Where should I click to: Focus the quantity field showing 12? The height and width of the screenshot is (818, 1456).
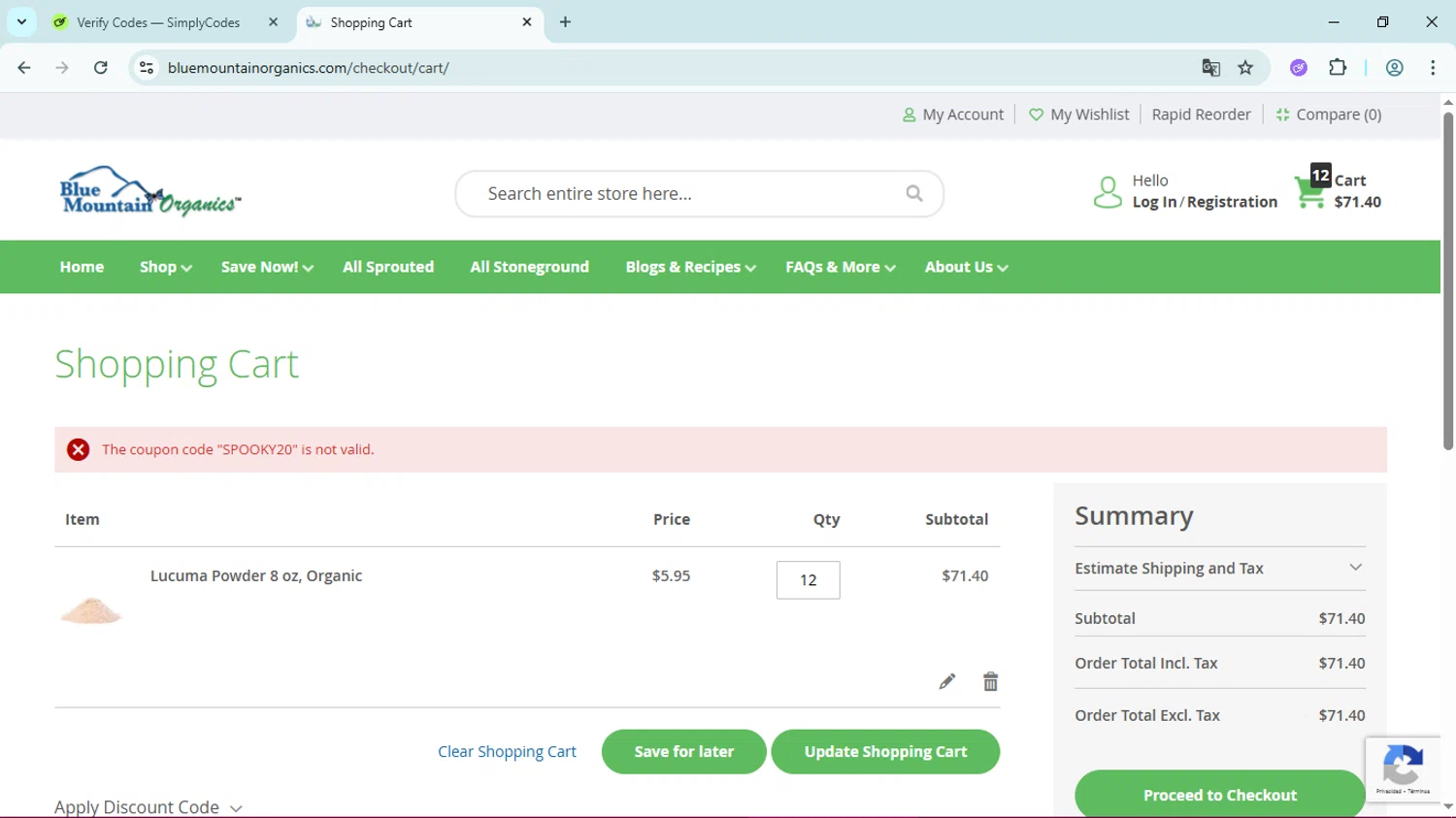tap(808, 580)
